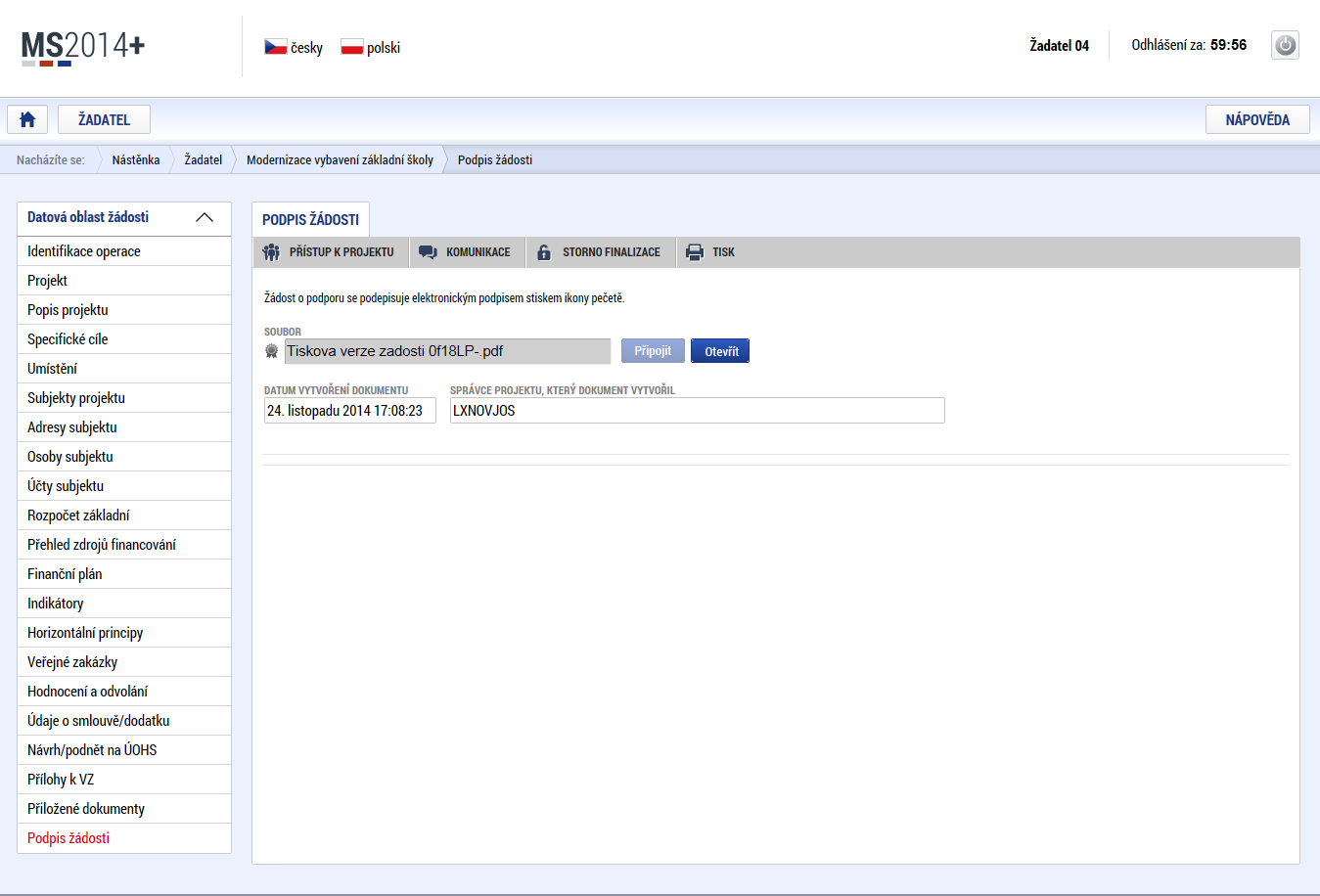Switch language to polski
Viewport: 1320px width, 896px height.
[x=384, y=48]
